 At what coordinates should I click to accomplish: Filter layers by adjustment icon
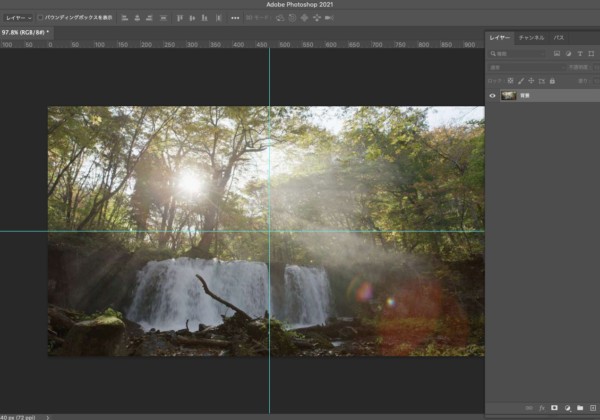[568, 53]
